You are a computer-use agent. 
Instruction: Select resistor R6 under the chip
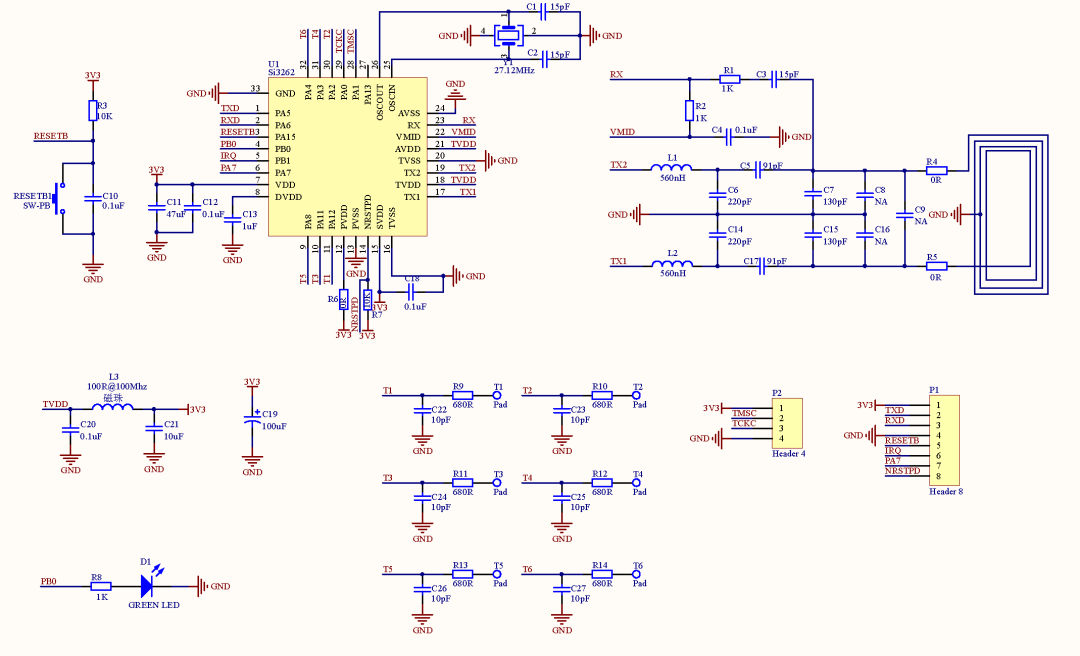pyautogui.click(x=344, y=300)
